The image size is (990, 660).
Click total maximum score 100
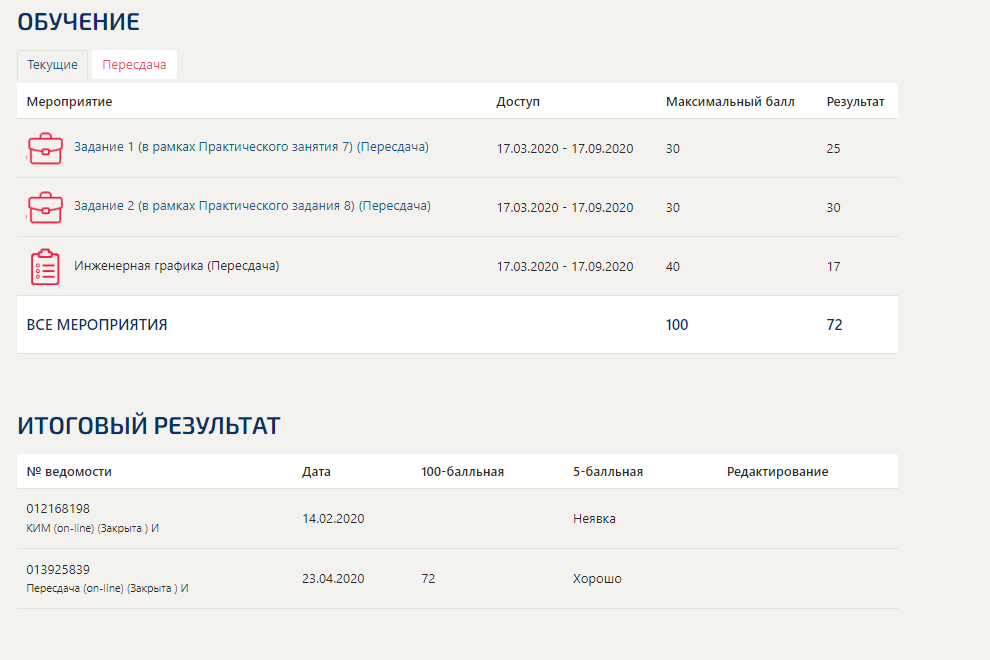(677, 325)
